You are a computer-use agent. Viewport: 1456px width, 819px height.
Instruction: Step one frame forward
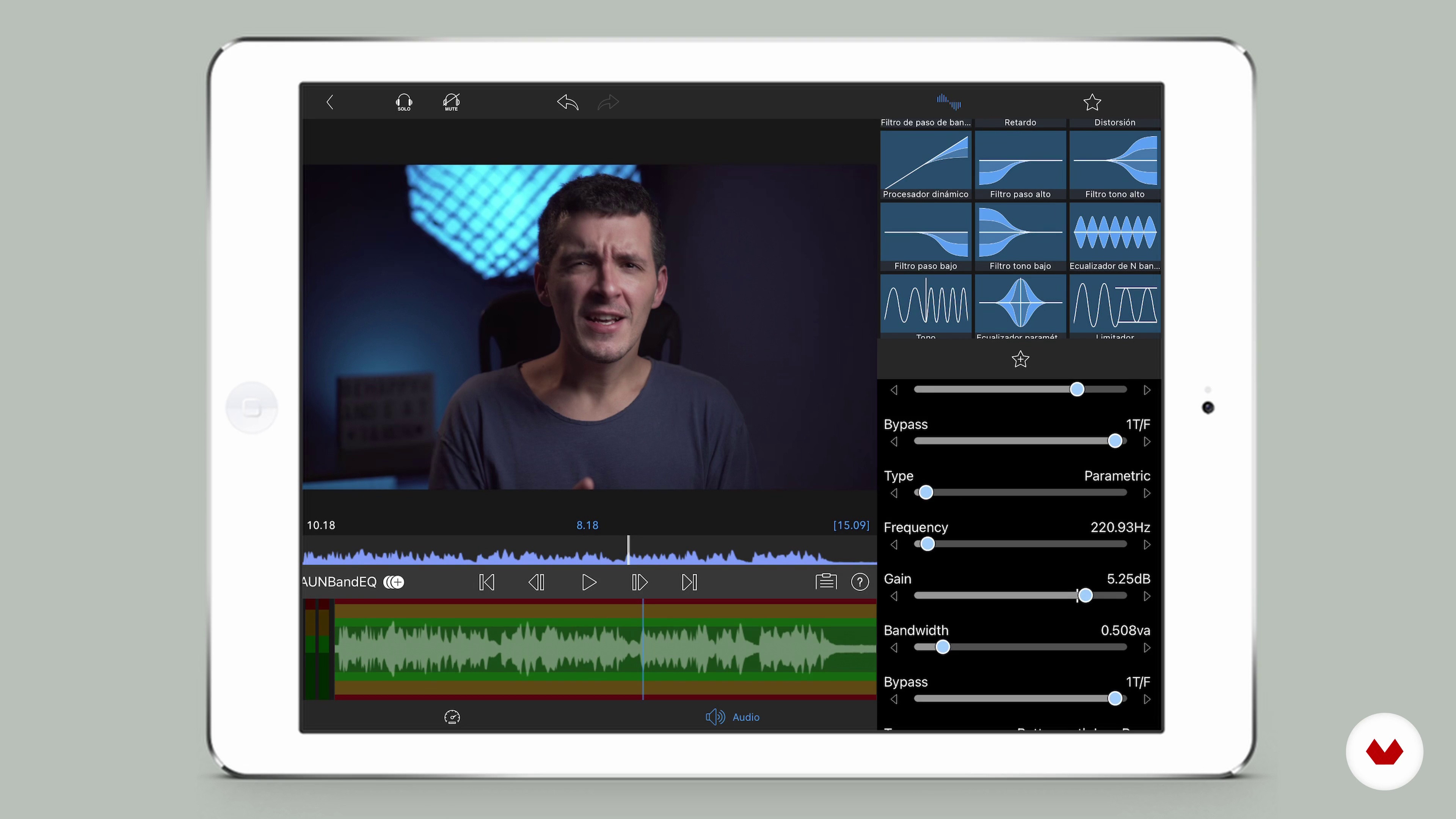[x=639, y=582]
